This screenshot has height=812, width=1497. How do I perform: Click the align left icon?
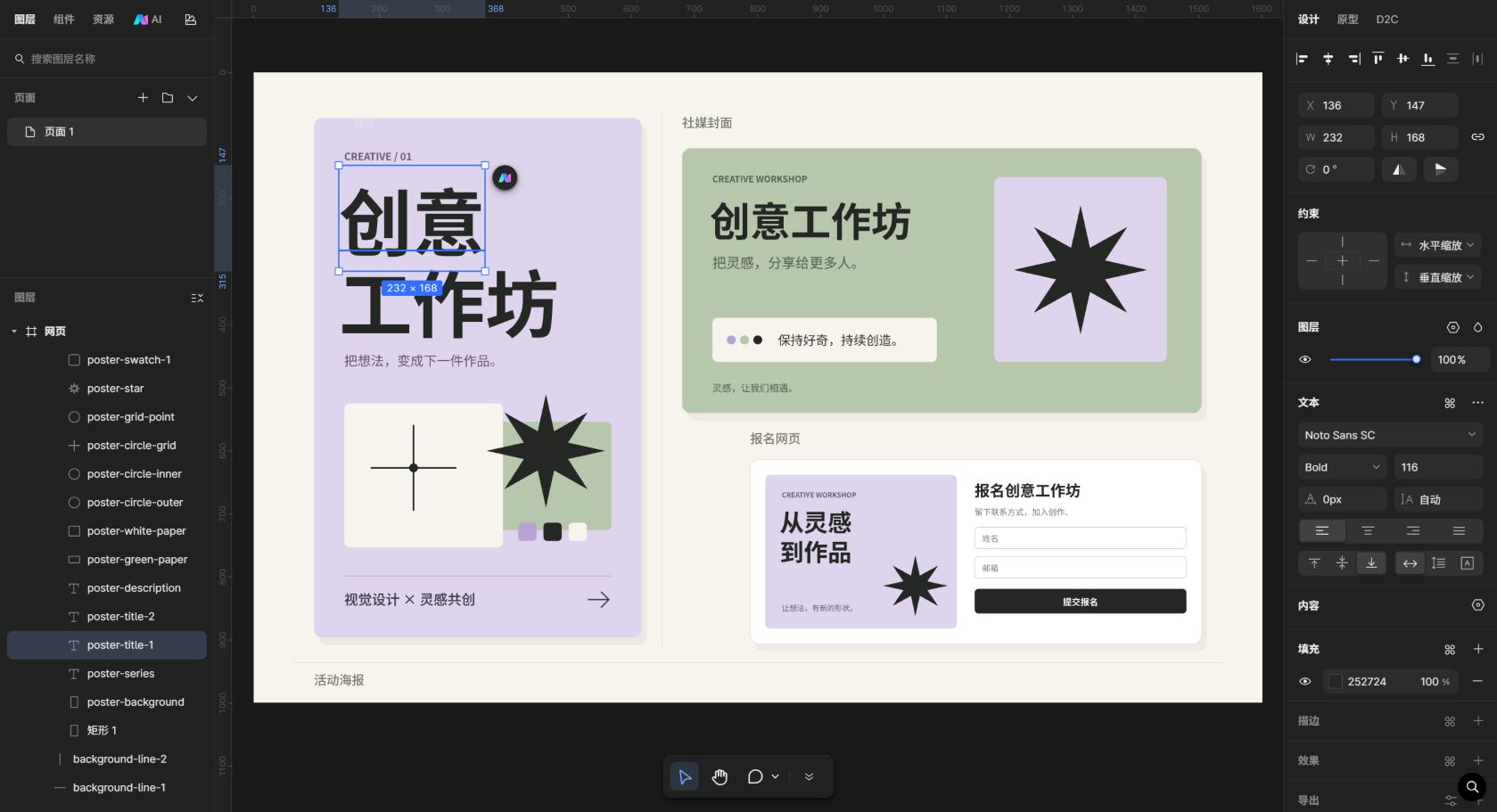(x=1303, y=59)
